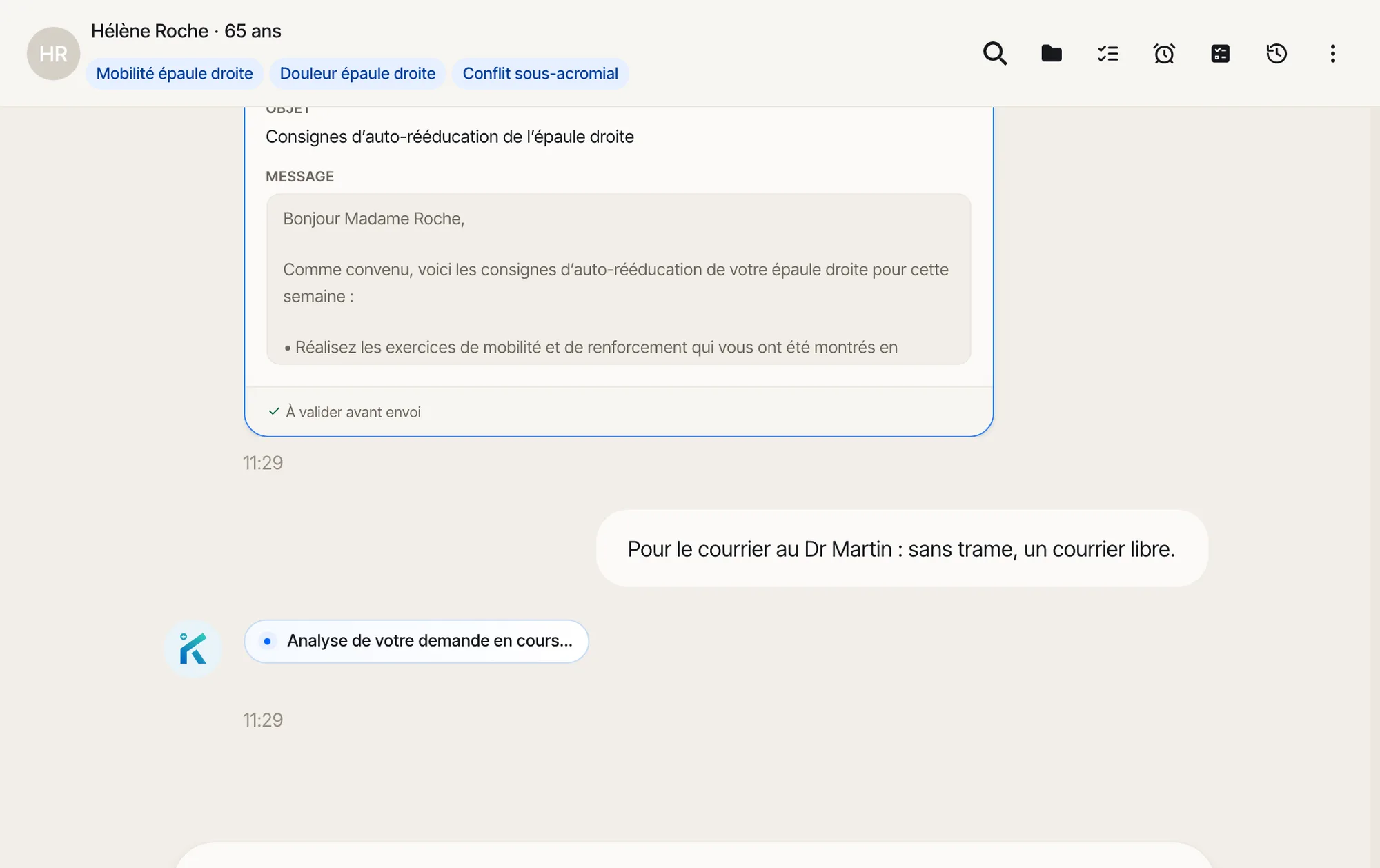This screenshot has width=1380, height=868.
Task: Click the subject line Consignes d'auto-rééducation
Action: point(449,137)
